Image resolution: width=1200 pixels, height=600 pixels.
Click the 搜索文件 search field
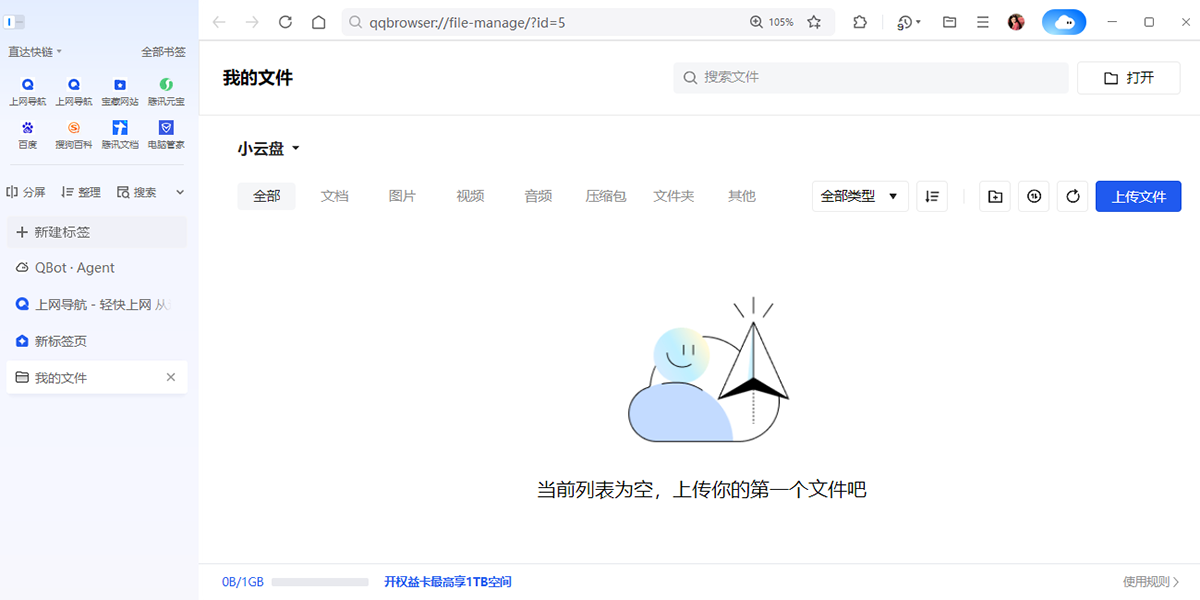pyautogui.click(x=871, y=77)
